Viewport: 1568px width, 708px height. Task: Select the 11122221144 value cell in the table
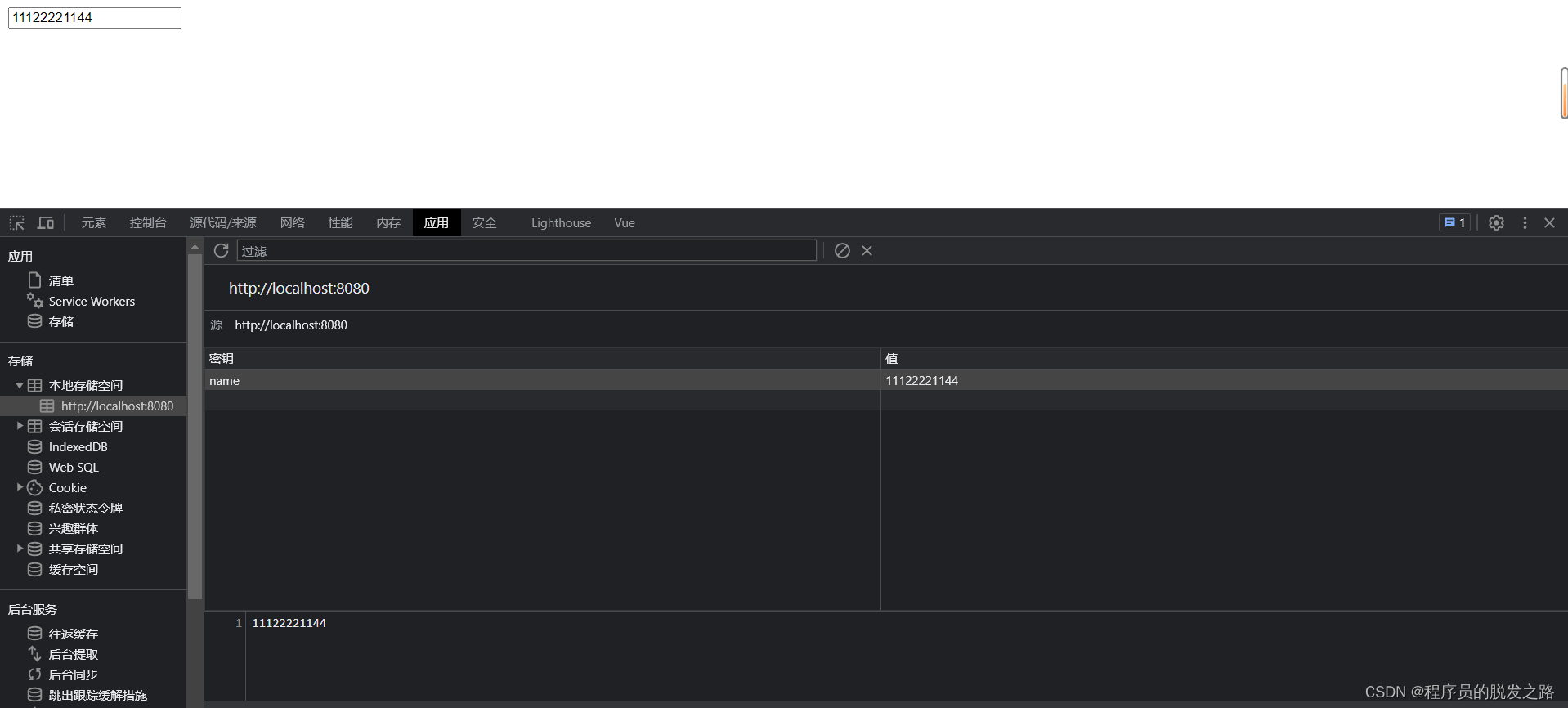pyautogui.click(x=1224, y=380)
